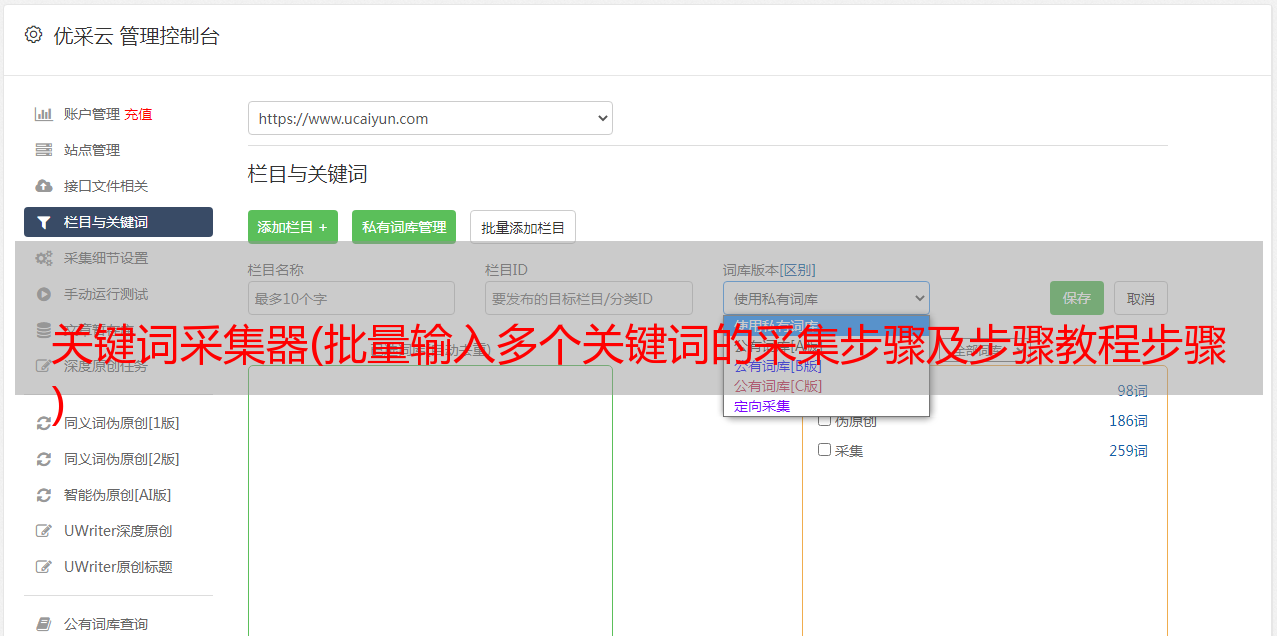The width and height of the screenshot is (1277, 636).
Task: Click the 259词 count for 采集
Action: (x=1128, y=451)
